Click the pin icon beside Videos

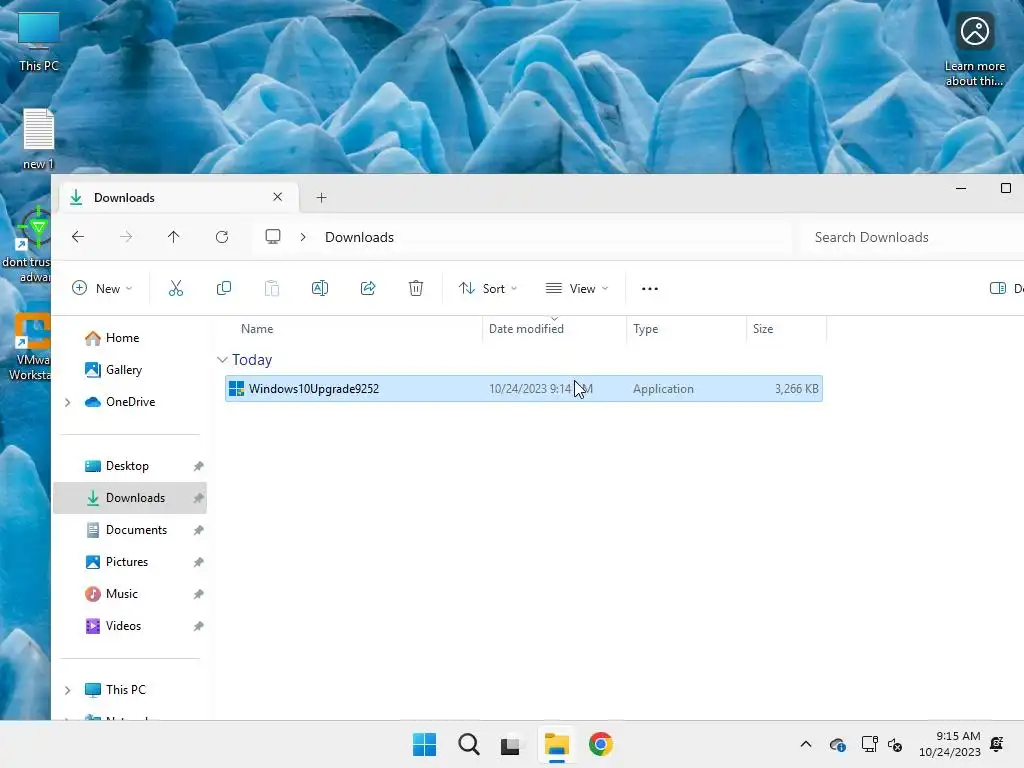point(198,626)
